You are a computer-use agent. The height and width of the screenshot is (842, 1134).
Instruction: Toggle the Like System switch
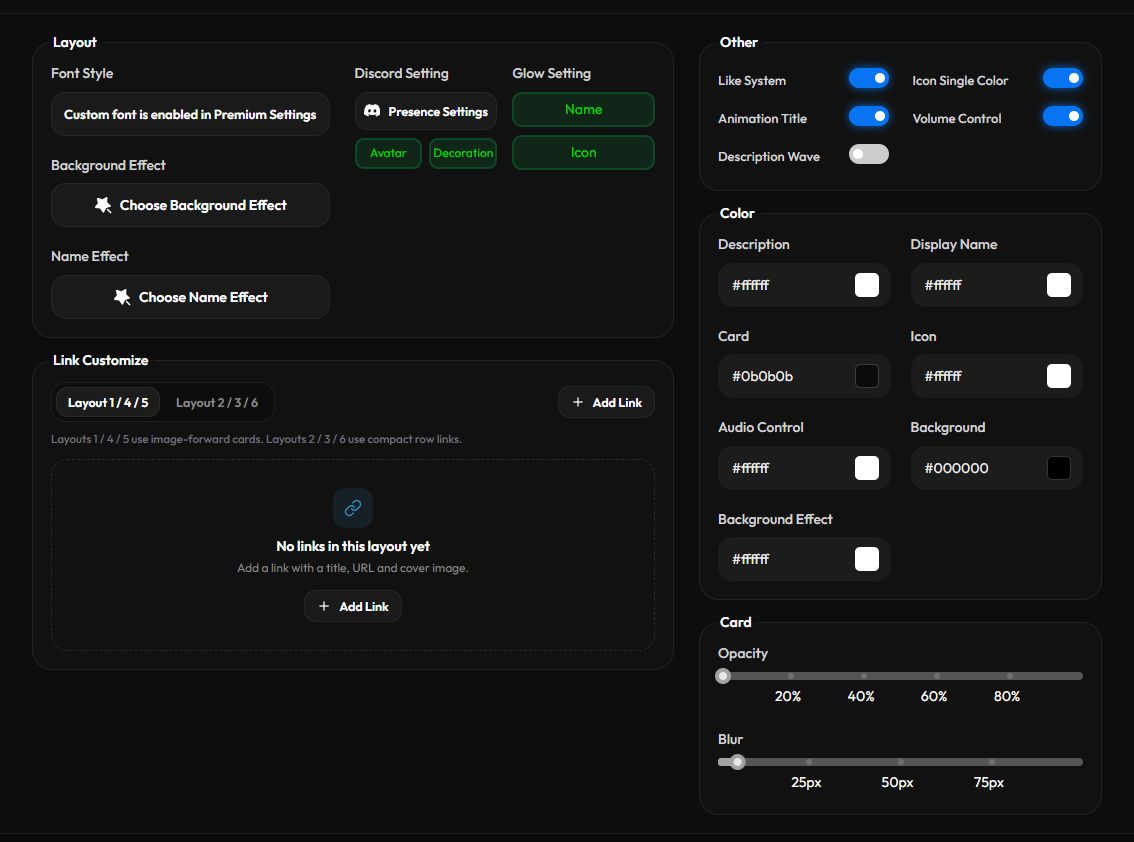coord(869,78)
